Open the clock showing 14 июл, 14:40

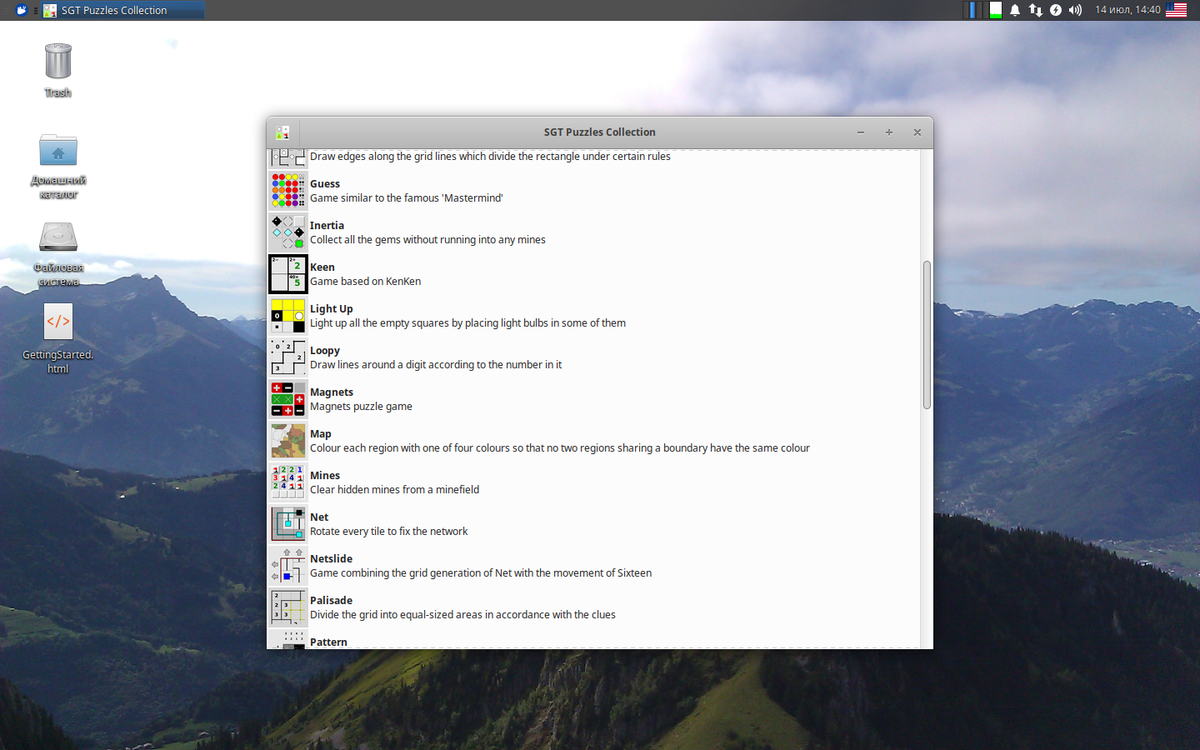pyautogui.click(x=1128, y=10)
